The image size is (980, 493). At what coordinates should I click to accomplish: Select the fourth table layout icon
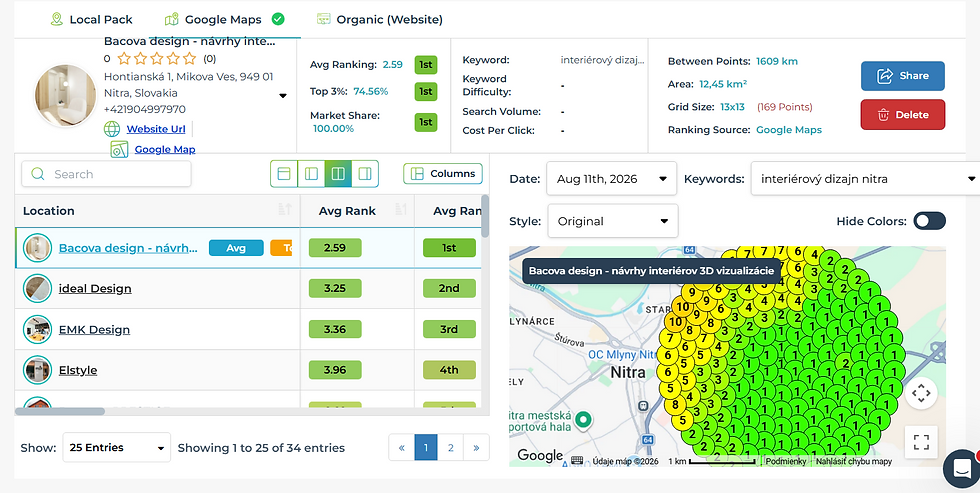click(365, 174)
